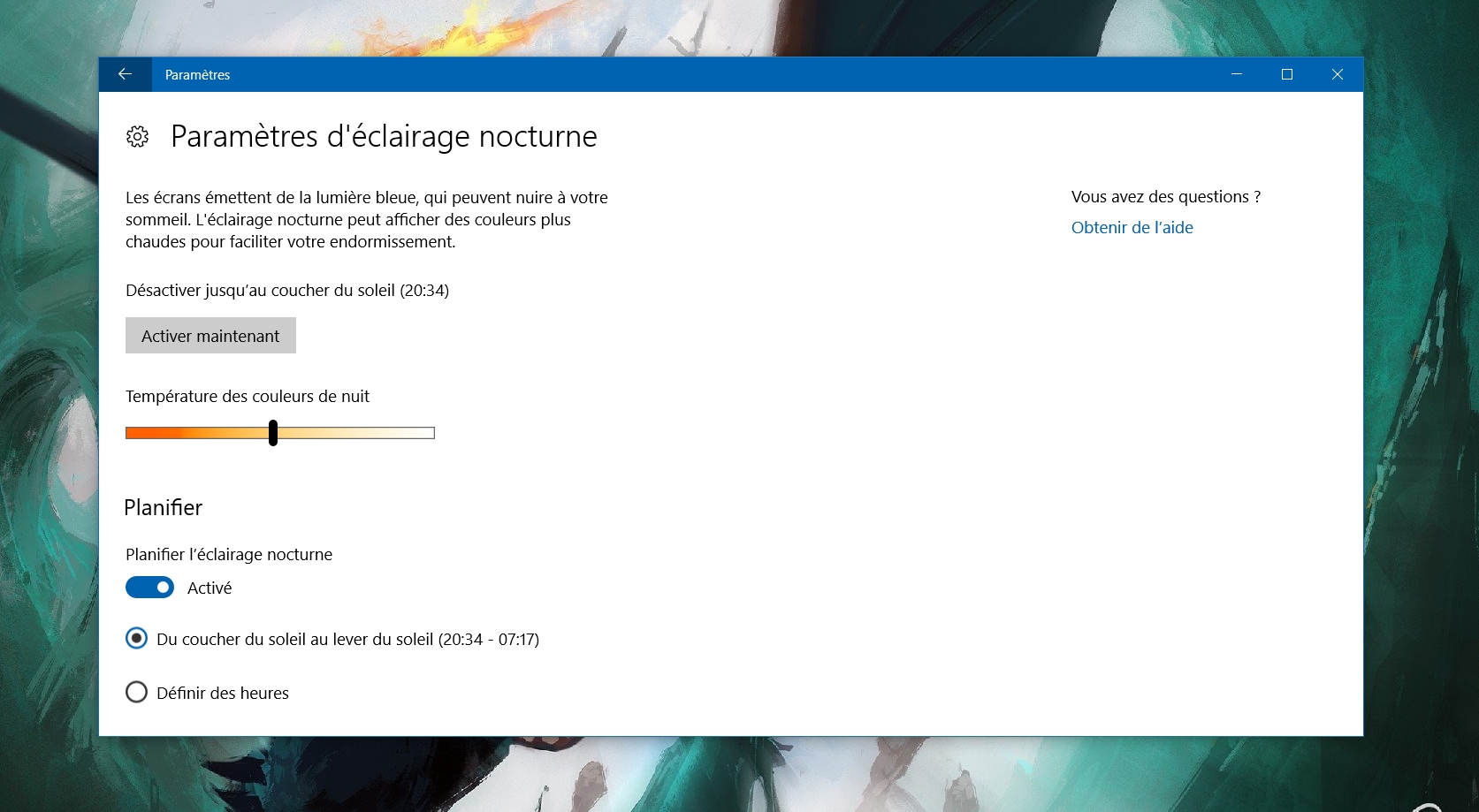Screen dimensions: 1479x812
Task: Click the Paramètres d'éclairage nocturne heading
Action: [384, 136]
